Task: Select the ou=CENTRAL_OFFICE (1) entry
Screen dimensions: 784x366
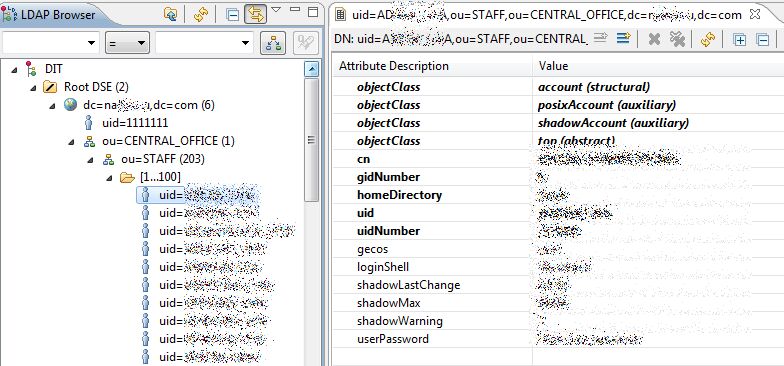Action: point(168,141)
